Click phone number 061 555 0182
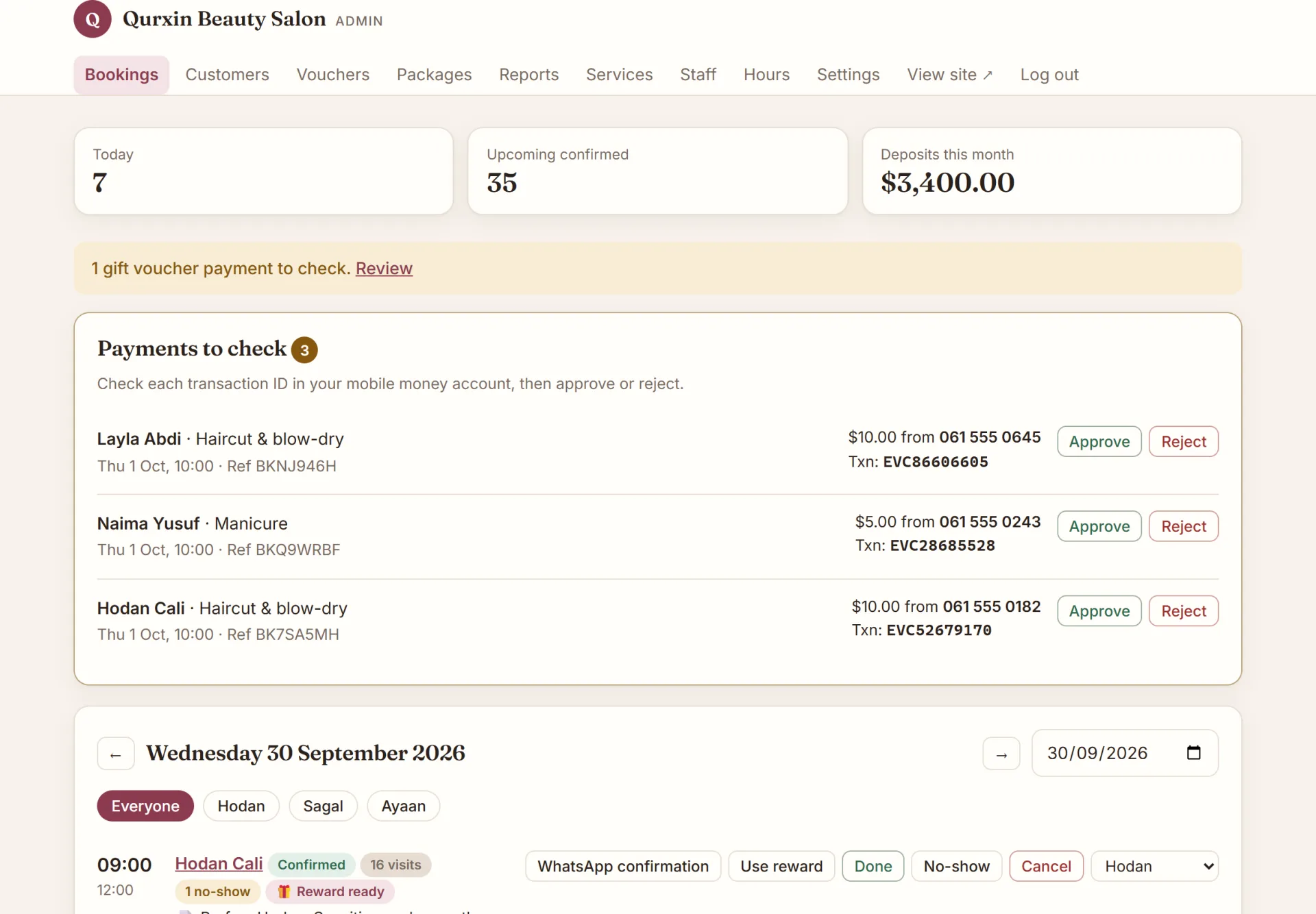 [x=991, y=606]
